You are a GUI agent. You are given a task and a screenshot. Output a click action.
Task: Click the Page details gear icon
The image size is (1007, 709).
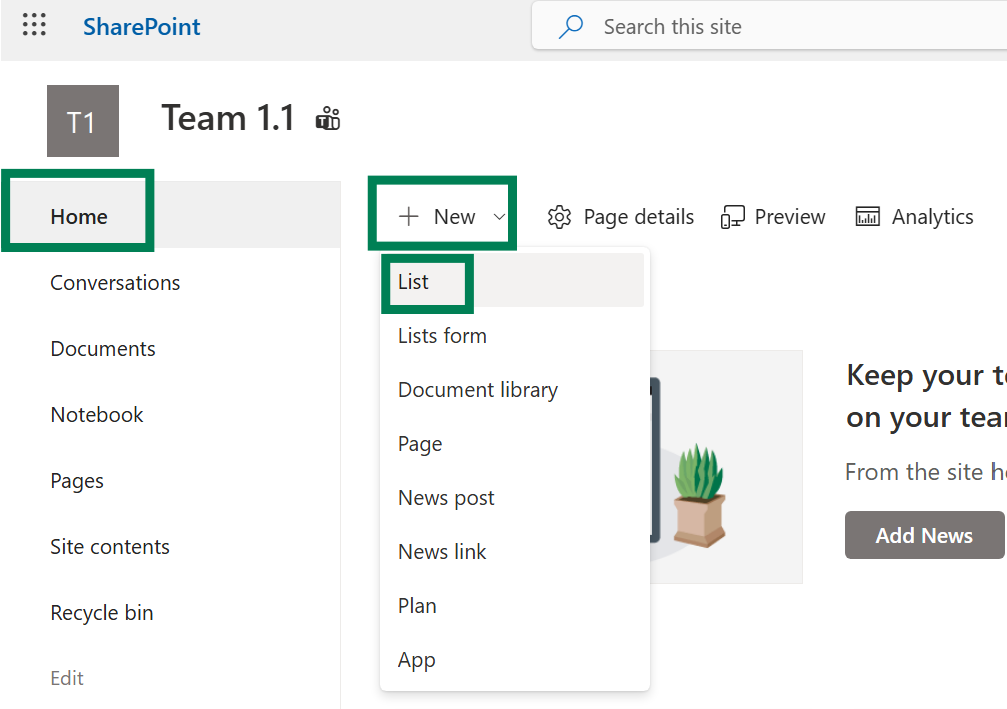click(559, 217)
